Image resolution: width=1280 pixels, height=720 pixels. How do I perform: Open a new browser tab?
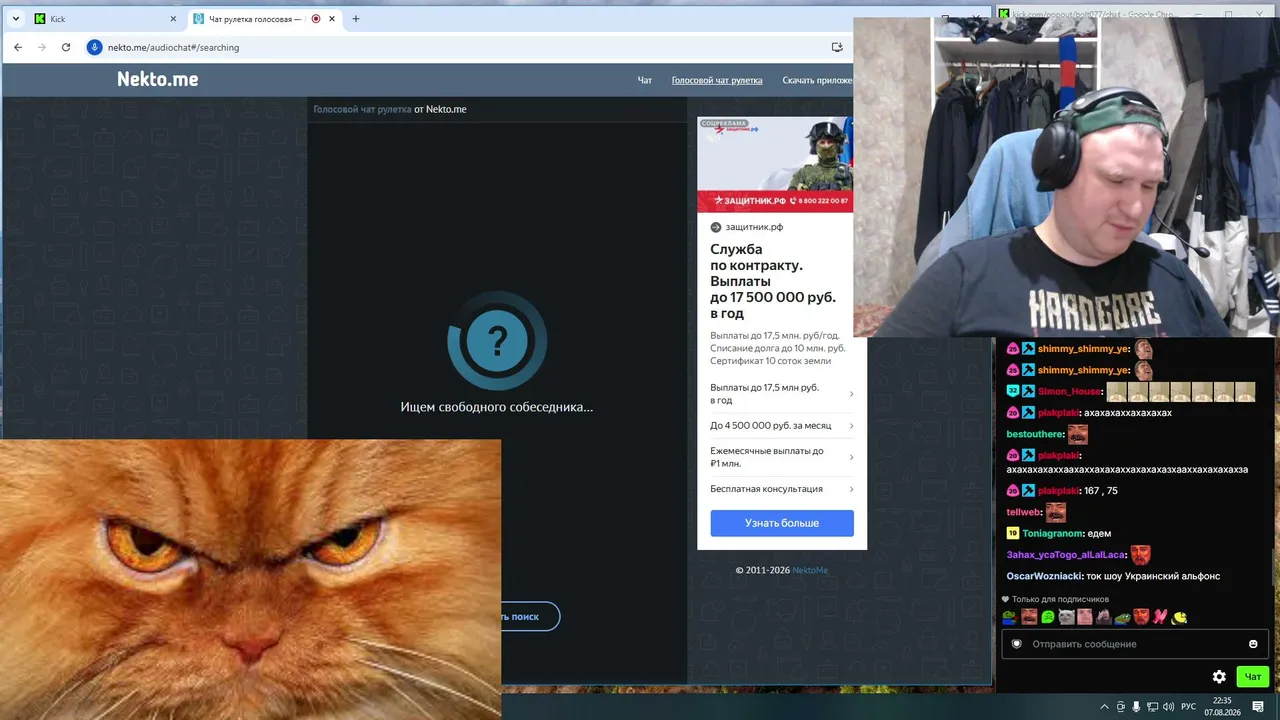point(356,19)
